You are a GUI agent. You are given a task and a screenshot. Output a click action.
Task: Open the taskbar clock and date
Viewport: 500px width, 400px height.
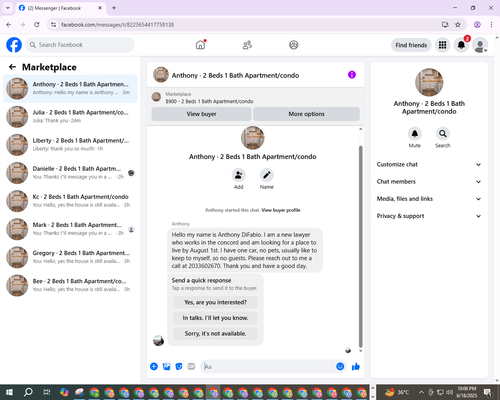point(467,392)
